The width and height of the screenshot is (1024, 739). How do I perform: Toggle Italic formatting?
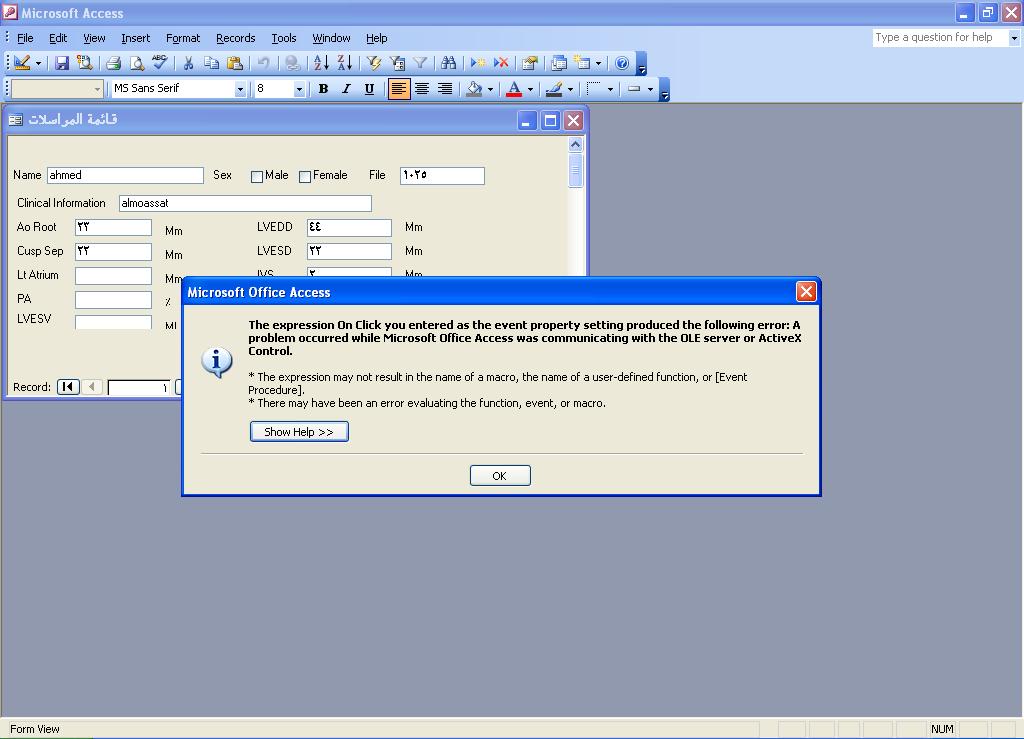[346, 89]
